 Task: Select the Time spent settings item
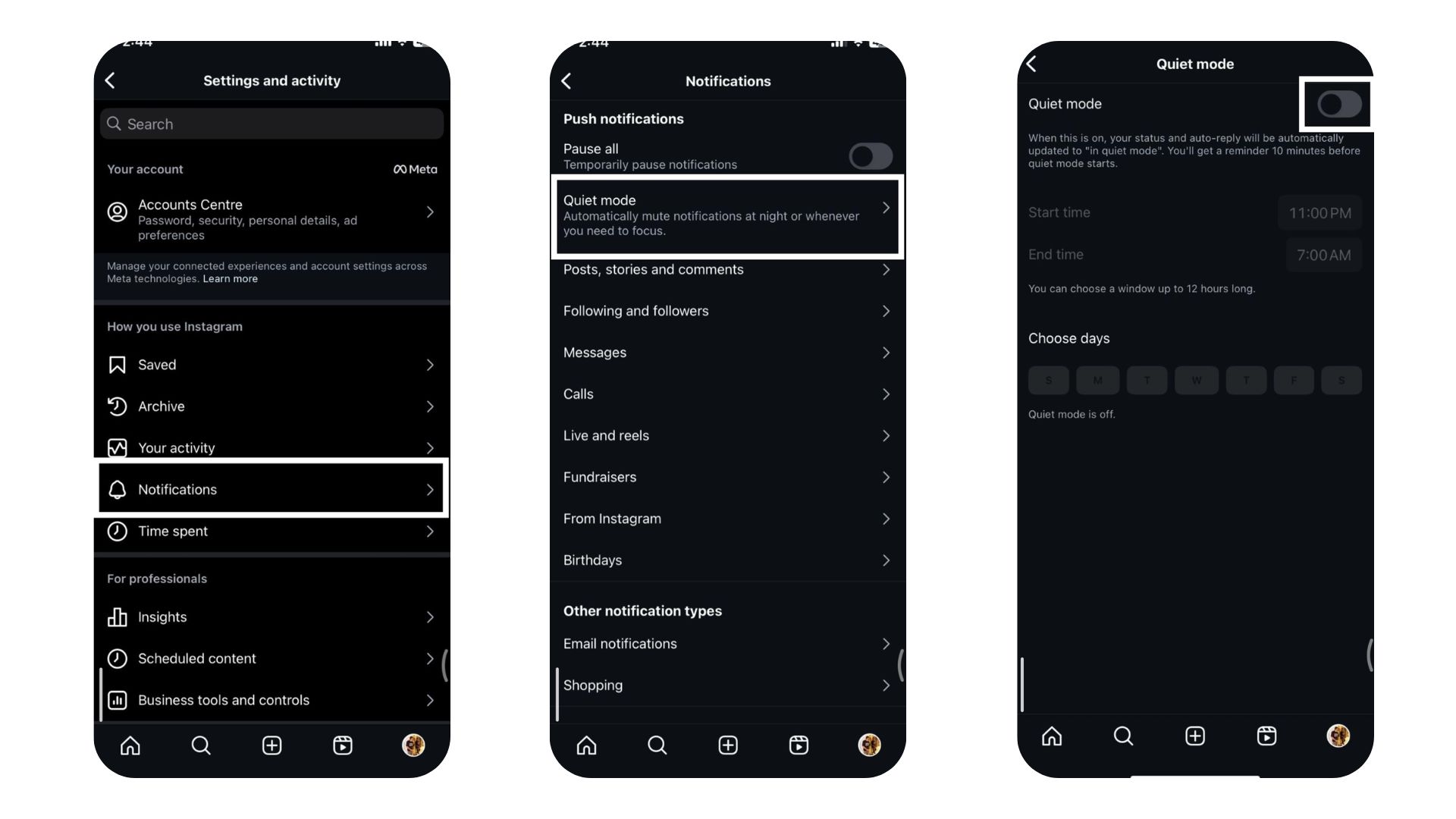click(271, 530)
